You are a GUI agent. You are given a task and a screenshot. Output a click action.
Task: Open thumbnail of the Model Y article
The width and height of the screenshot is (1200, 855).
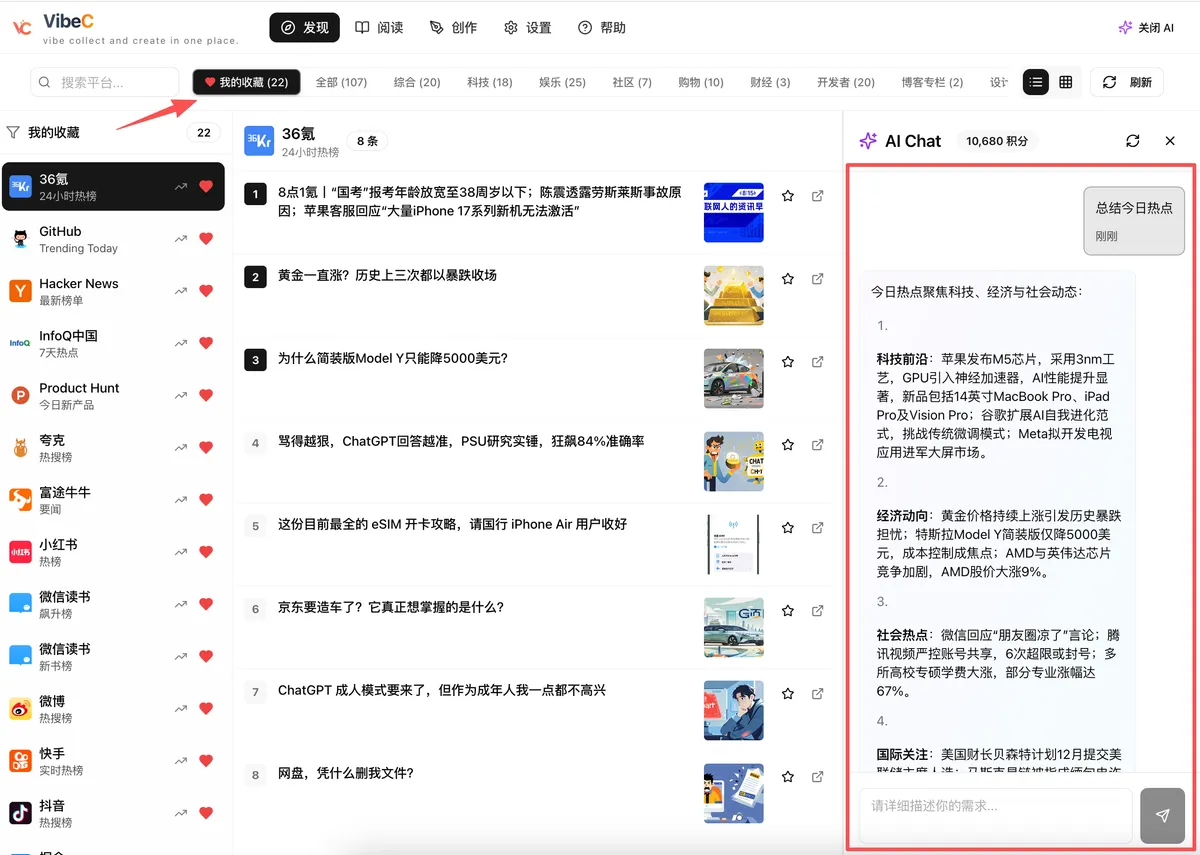pyautogui.click(x=733, y=378)
